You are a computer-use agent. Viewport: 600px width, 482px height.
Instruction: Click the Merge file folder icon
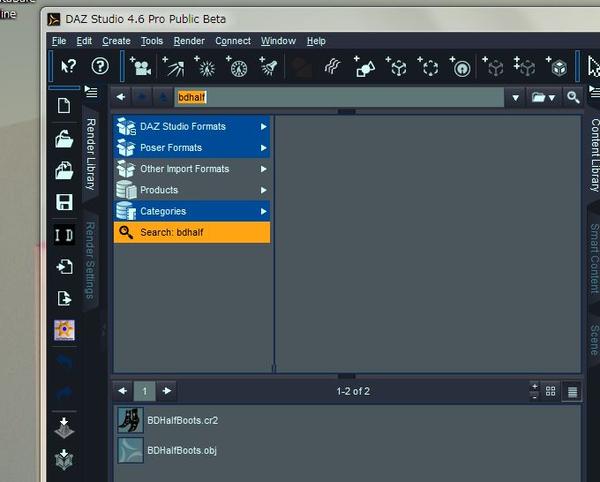click(x=64, y=170)
